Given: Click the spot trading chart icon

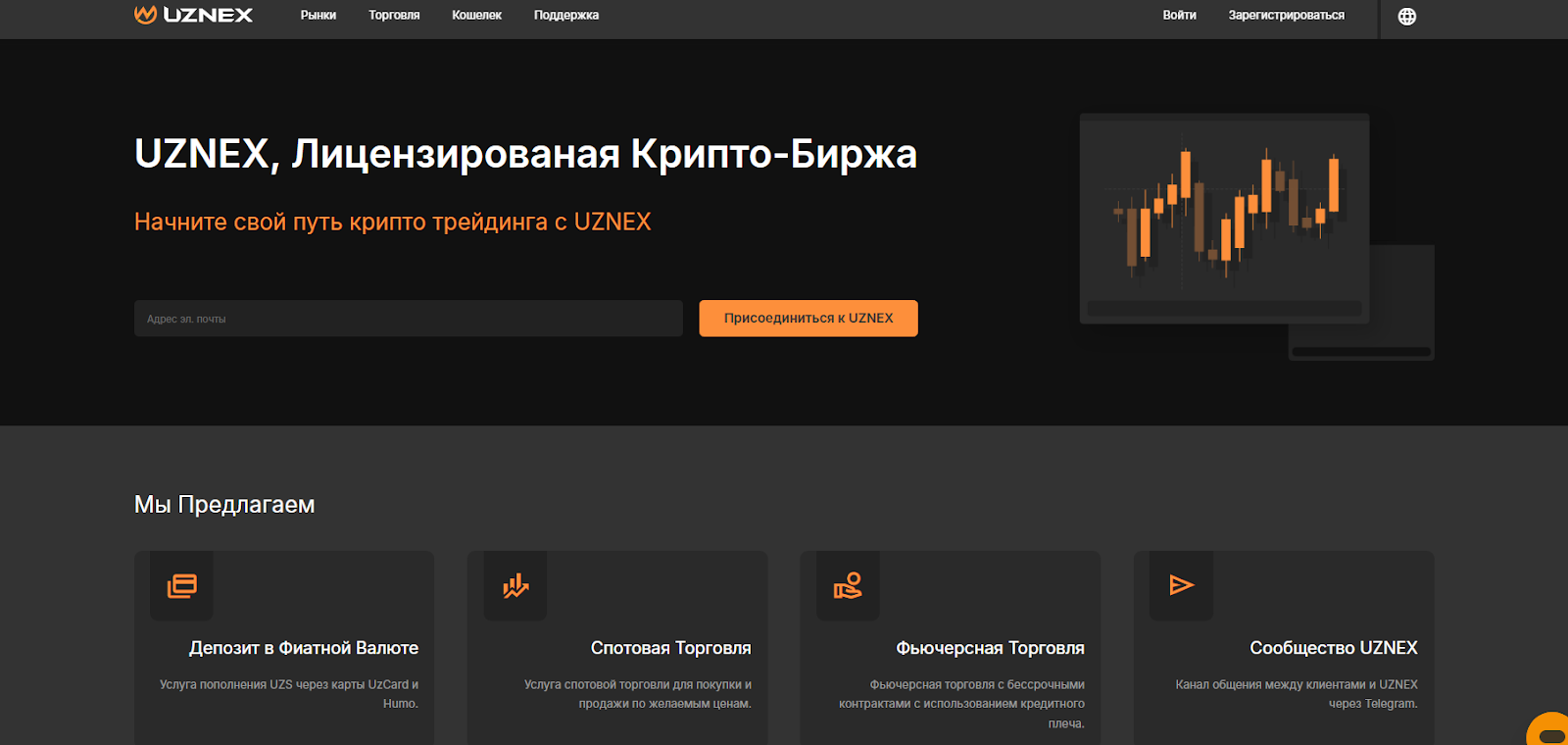Looking at the screenshot, I should [515, 585].
